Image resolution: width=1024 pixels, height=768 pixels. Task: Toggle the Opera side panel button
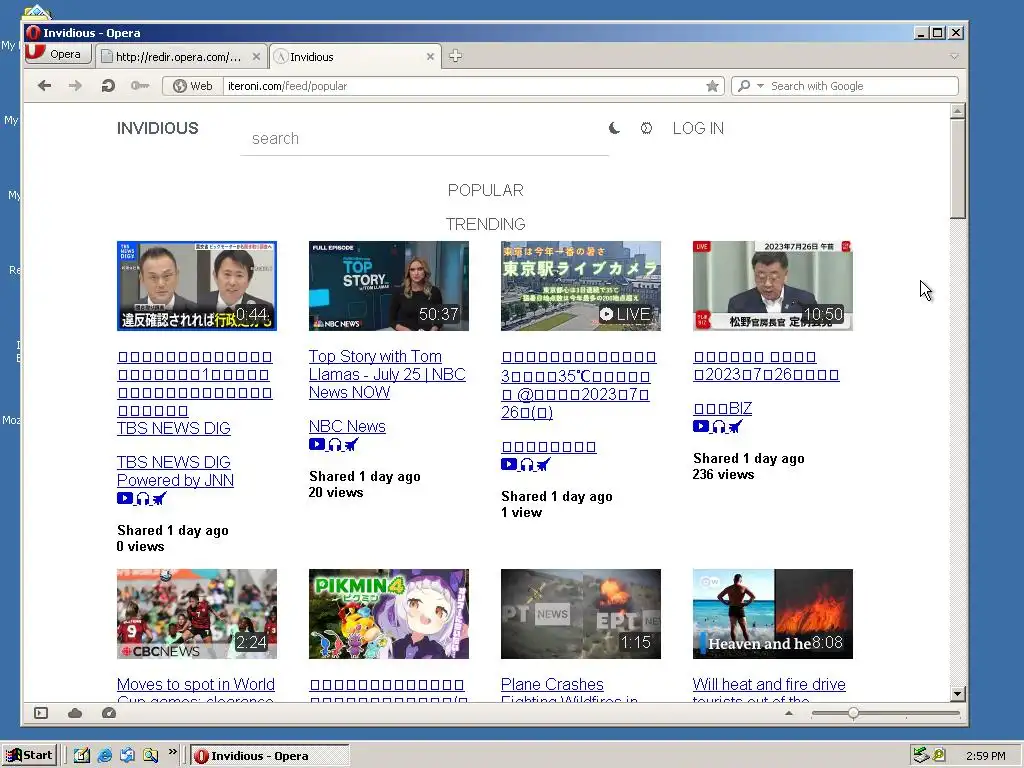pyautogui.click(x=41, y=713)
